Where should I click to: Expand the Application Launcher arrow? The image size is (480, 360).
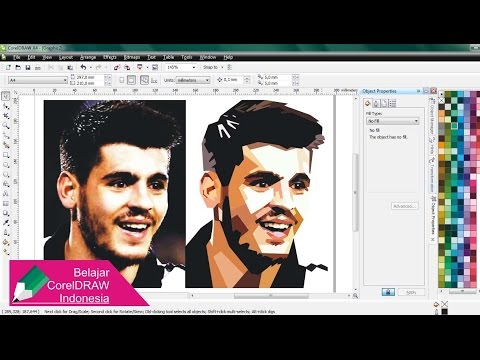147,68
